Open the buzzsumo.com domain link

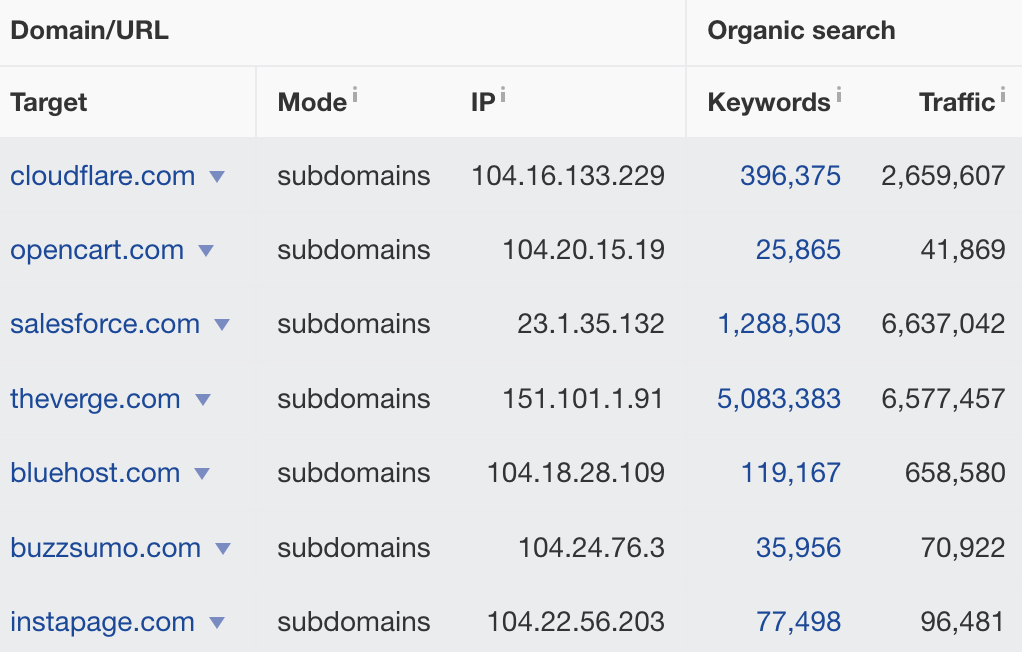(104, 548)
